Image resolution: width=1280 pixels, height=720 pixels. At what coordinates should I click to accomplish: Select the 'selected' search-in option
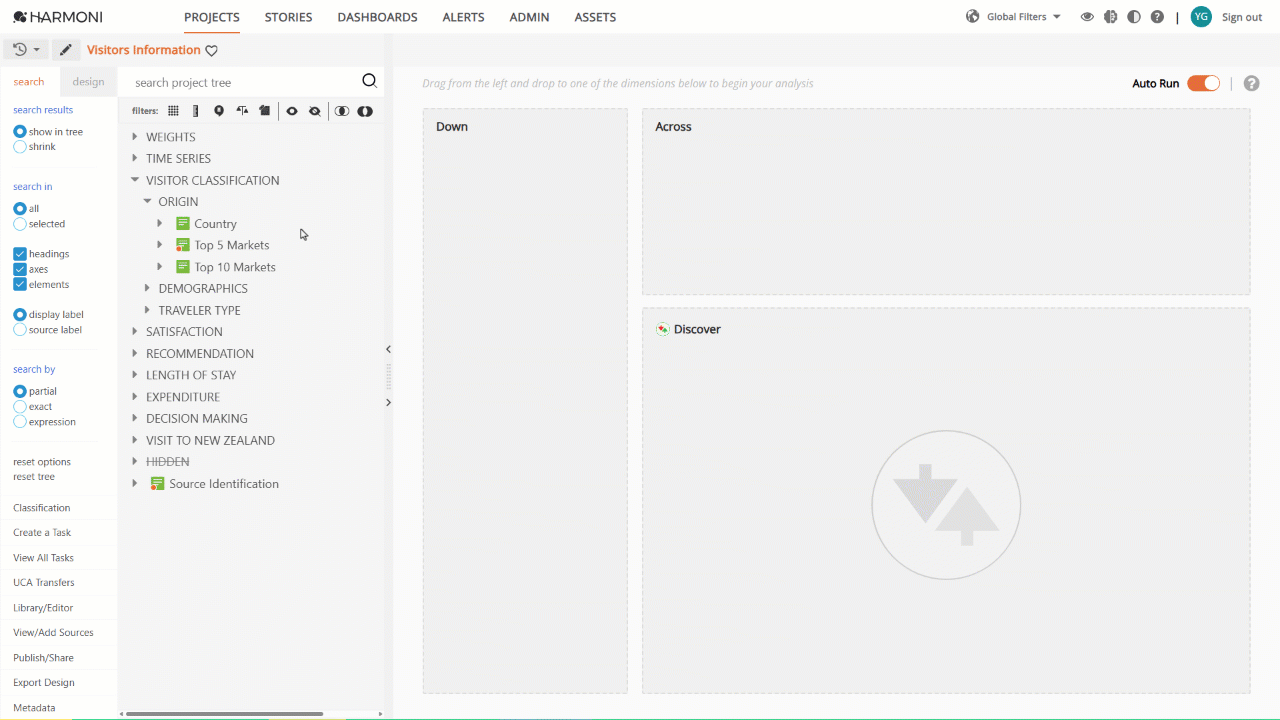coord(20,224)
